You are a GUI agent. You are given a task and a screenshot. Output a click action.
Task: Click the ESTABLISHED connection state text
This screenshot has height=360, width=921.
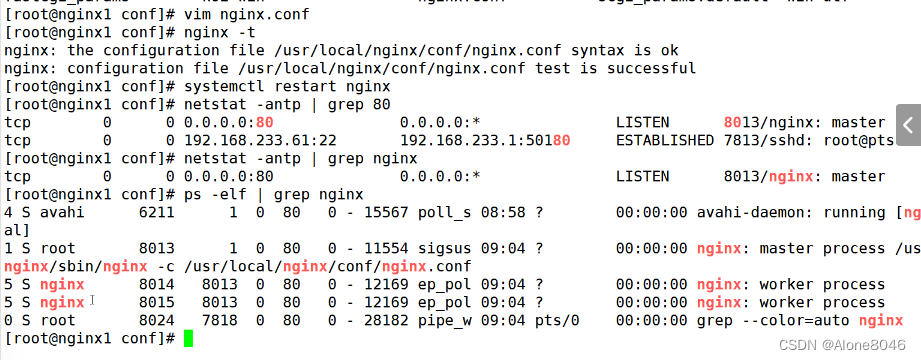[665, 140]
